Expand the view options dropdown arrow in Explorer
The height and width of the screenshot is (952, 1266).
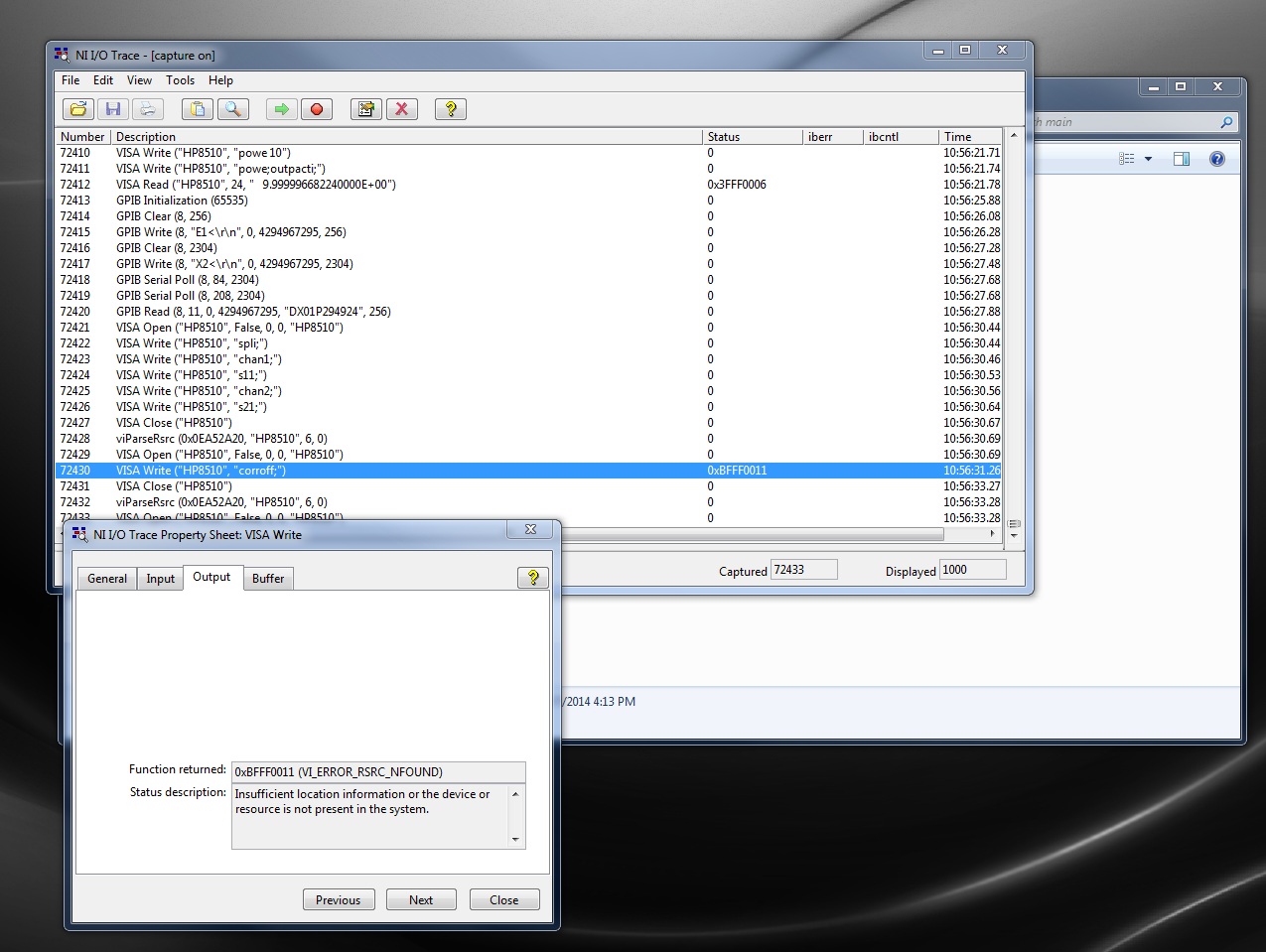[1149, 159]
